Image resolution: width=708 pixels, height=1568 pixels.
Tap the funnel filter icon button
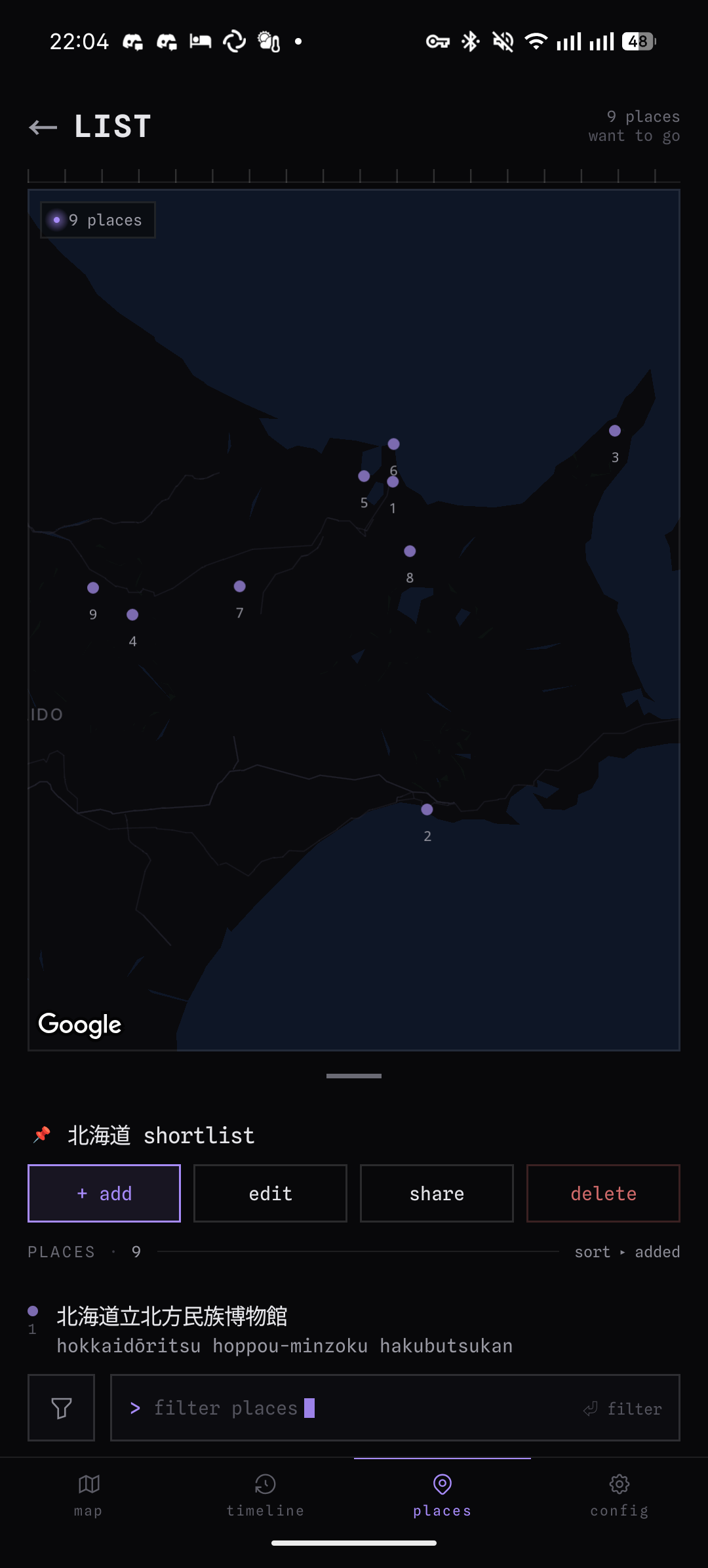[62, 1408]
